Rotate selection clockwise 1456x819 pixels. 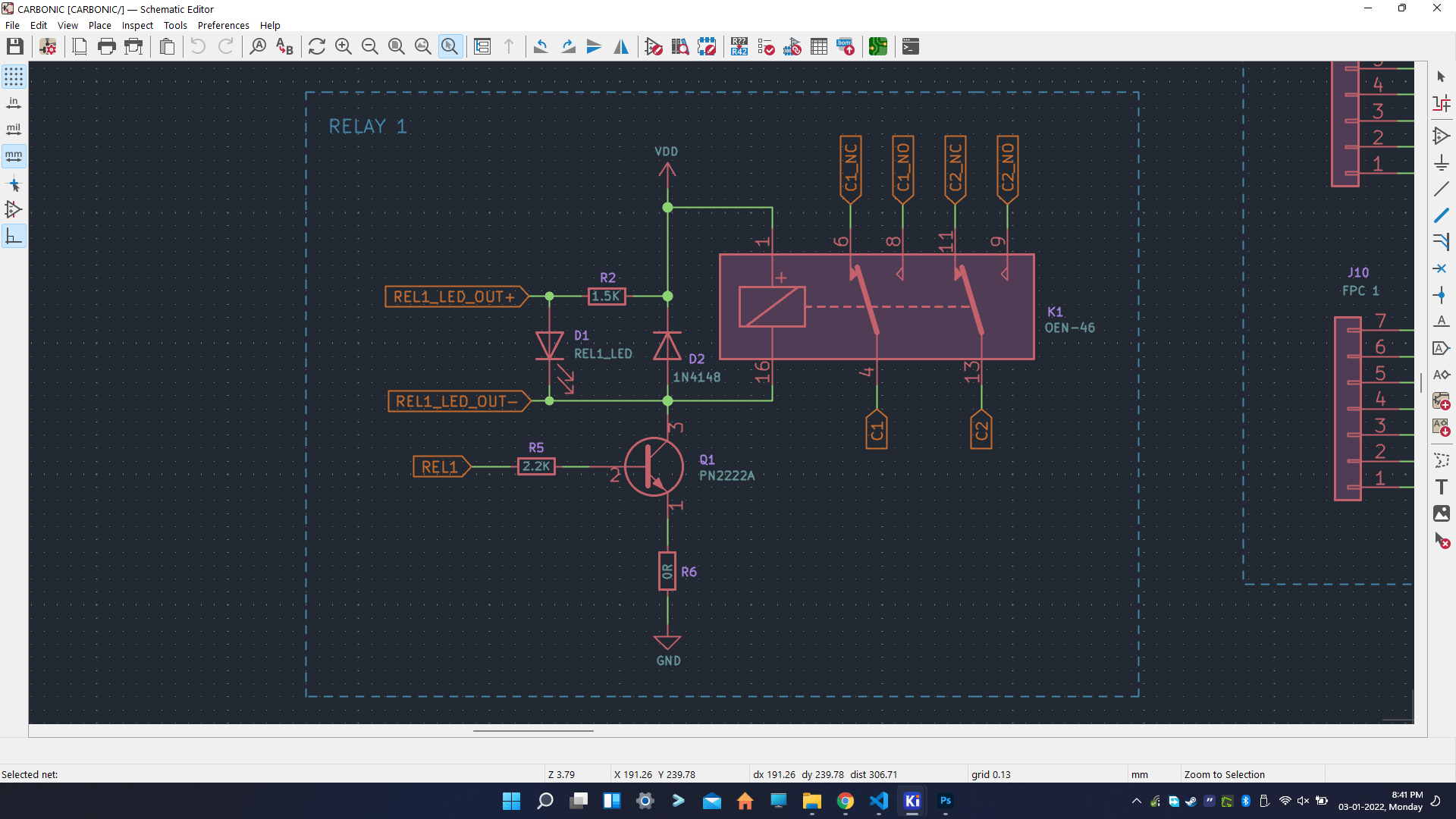[x=568, y=47]
